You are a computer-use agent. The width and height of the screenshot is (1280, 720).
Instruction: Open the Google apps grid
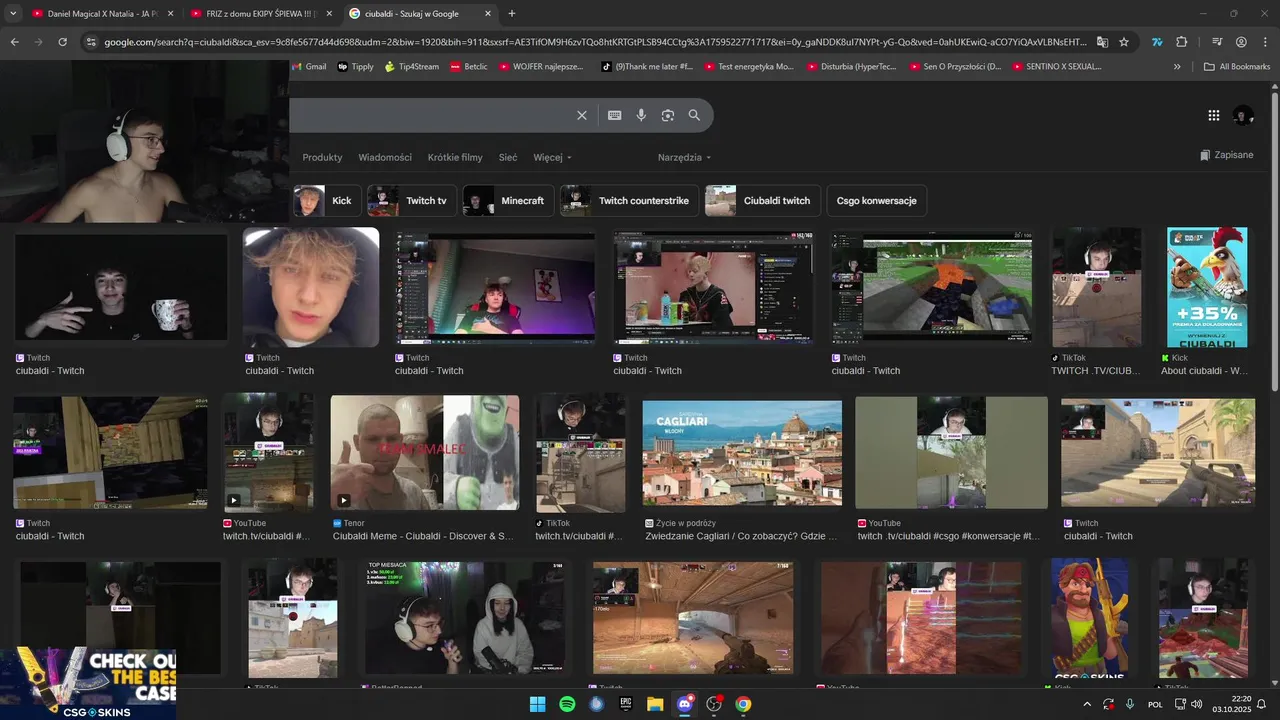coord(1213,115)
